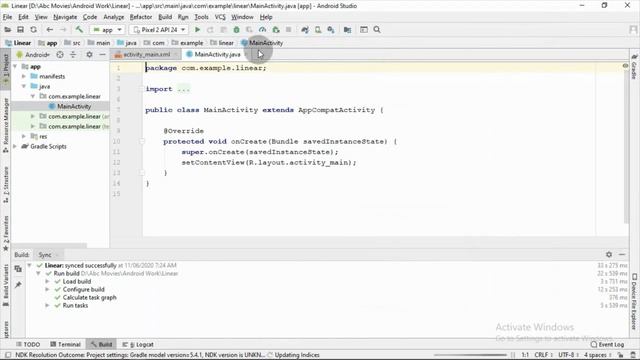640x360 pixels.
Task: Expand the Load build step
Action: tap(47, 281)
